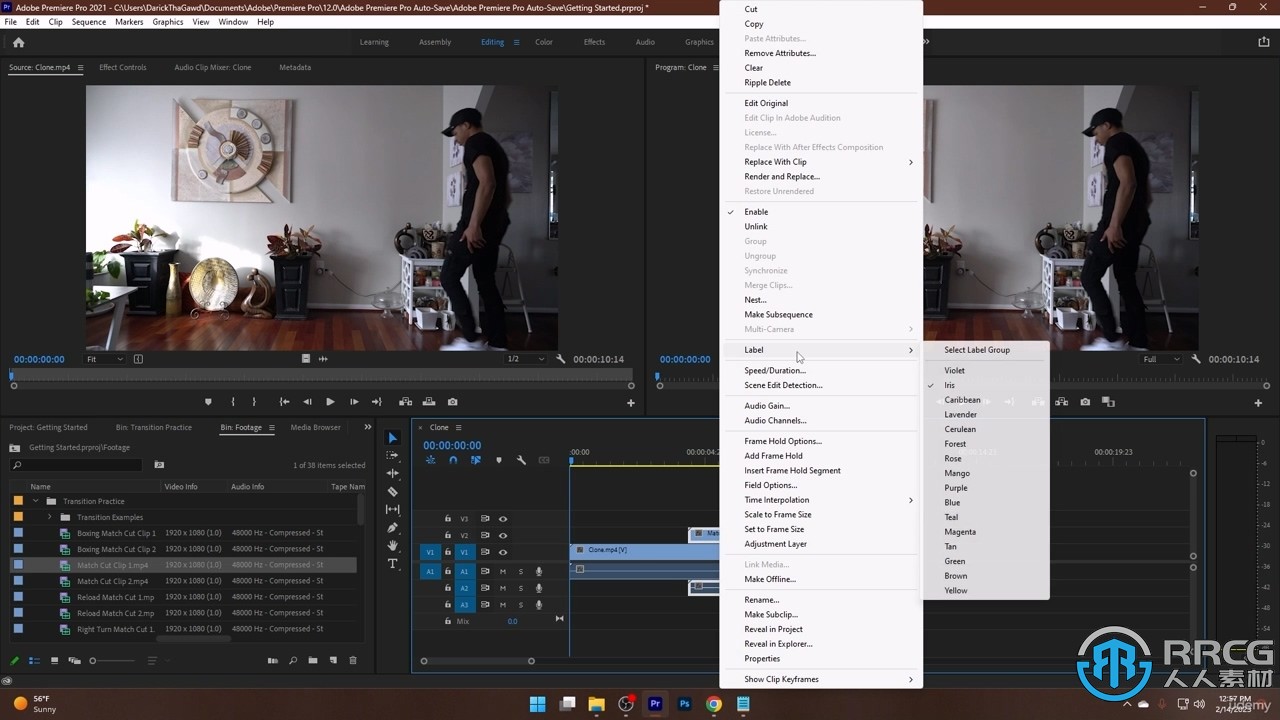The image size is (1280, 720).
Task: Click Export Frame camera in Source monitor
Action: click(452, 402)
